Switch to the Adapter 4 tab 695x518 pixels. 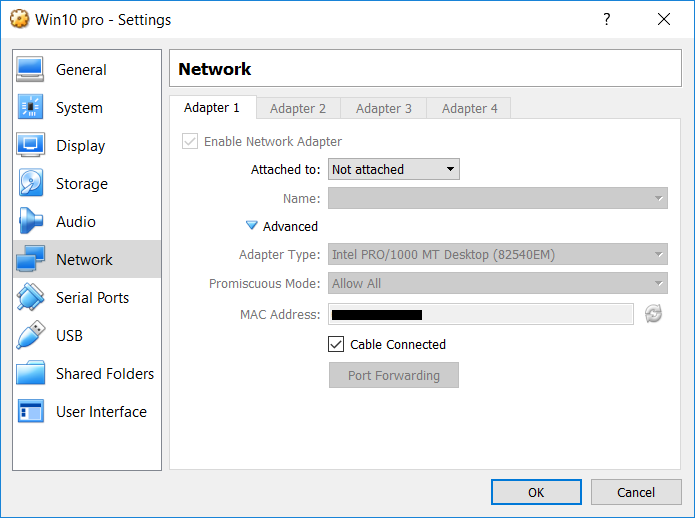(x=469, y=108)
